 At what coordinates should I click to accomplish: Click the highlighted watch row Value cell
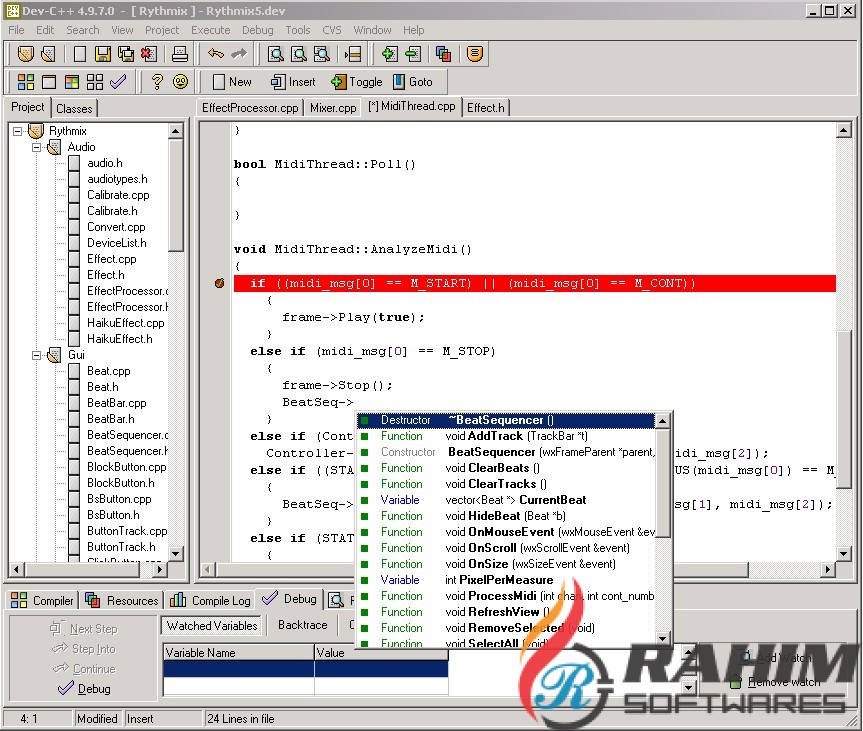[381, 669]
